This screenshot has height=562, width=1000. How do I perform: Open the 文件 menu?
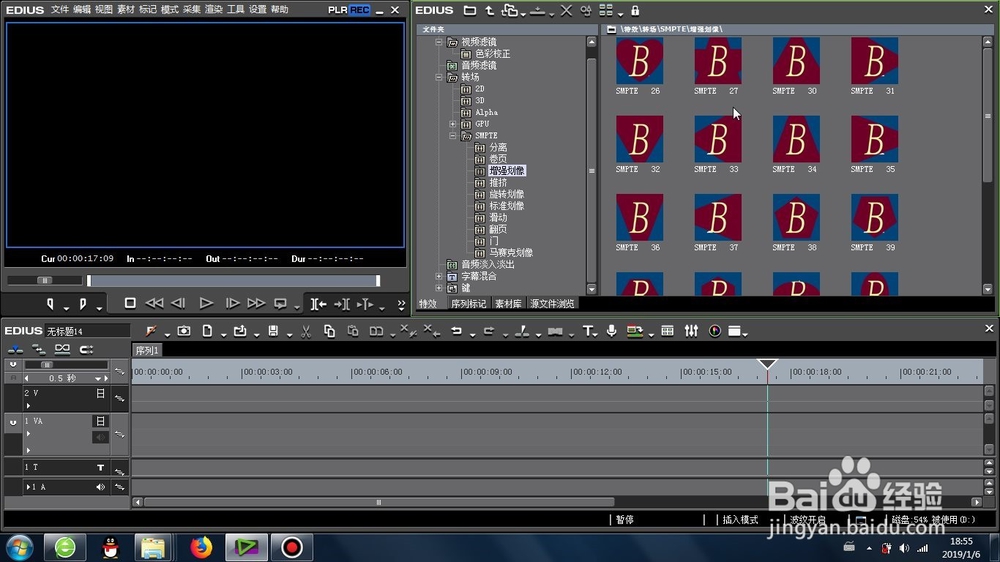click(x=59, y=10)
